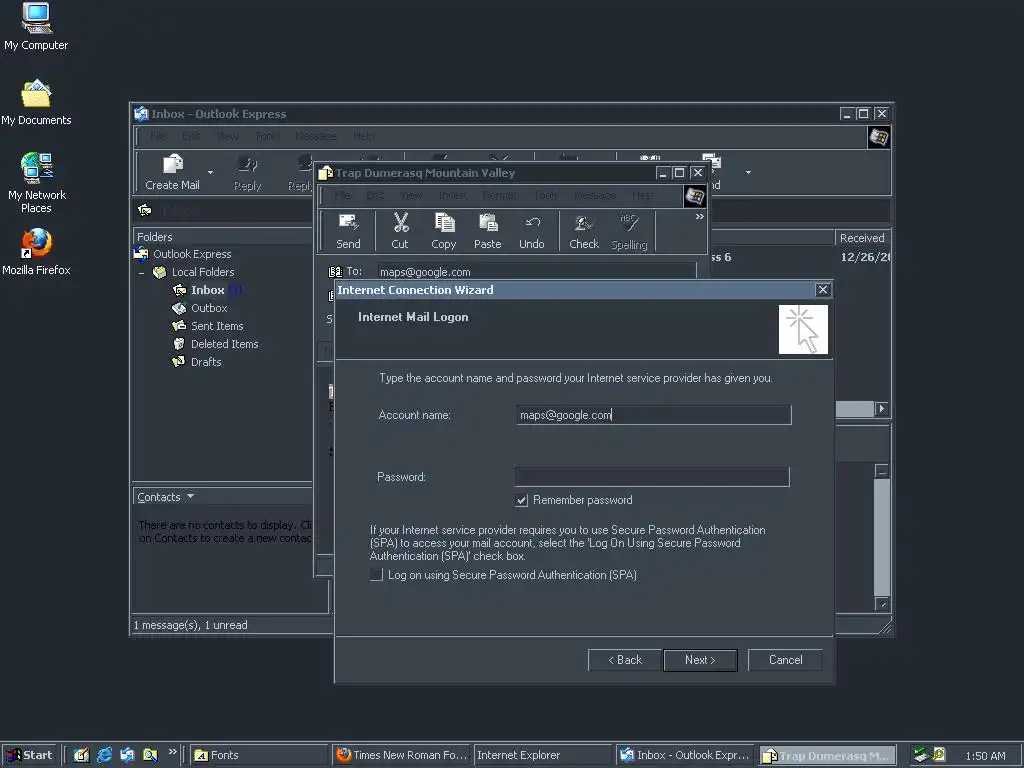Click the message list horizontal scrollbar right arrow
Screen dimensions: 1024x768
(881, 409)
